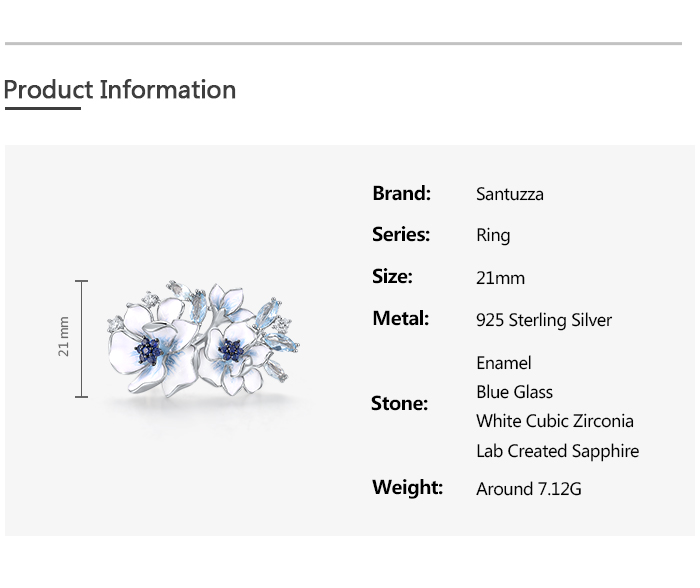Click the Stone: label
This screenshot has height=588, width=700.
[x=399, y=404]
